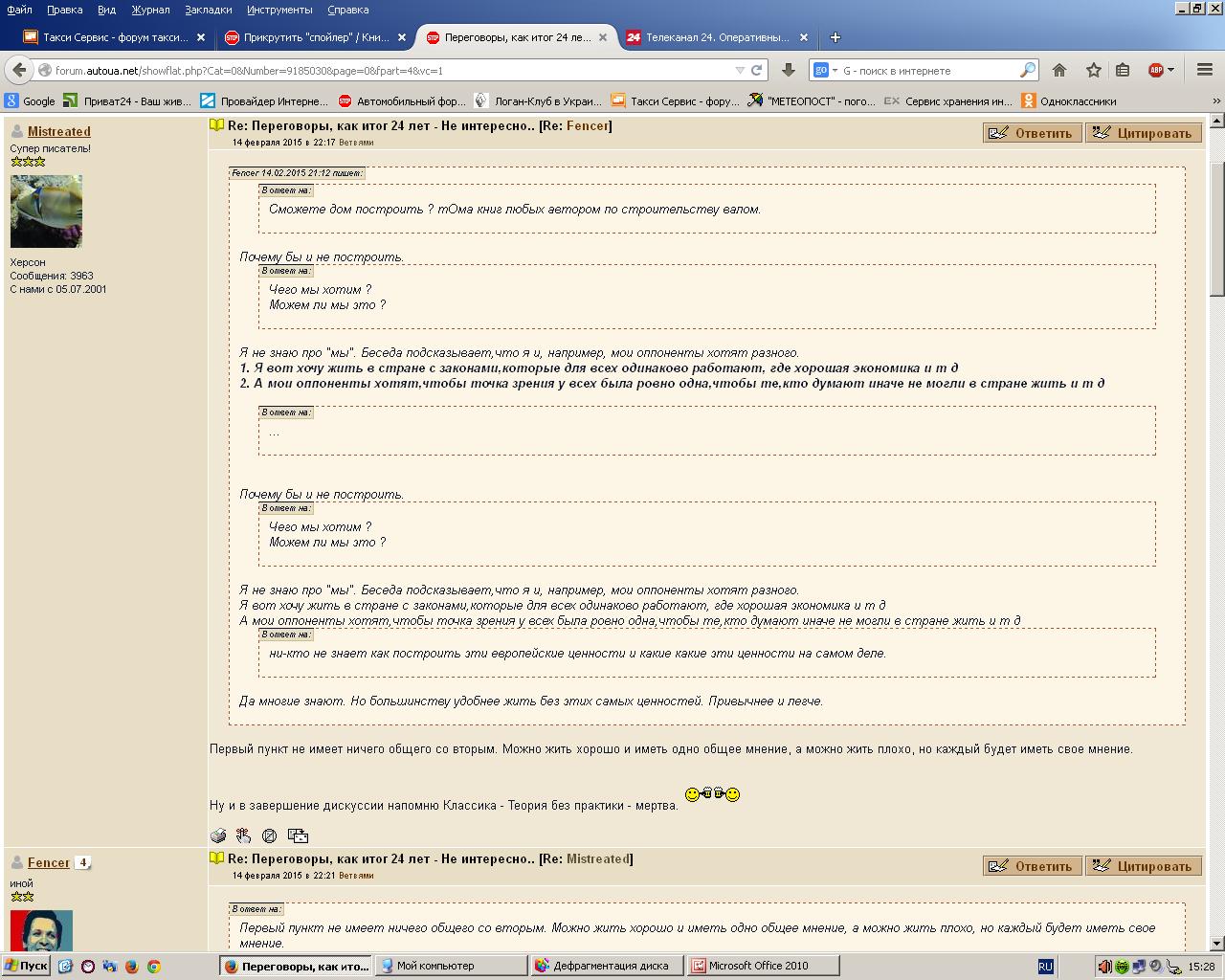Show the bookmarks list icon
The image size is (1225, 980).
click(x=1124, y=70)
